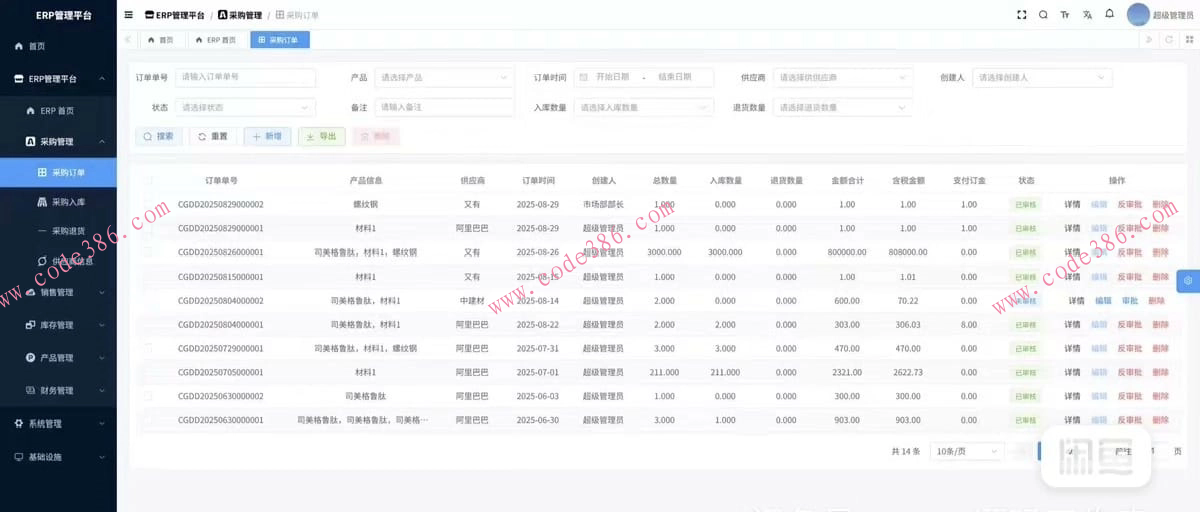This screenshot has width=1200, height=512.
Task: Switch to the 首页 tab
Action: 160,40
